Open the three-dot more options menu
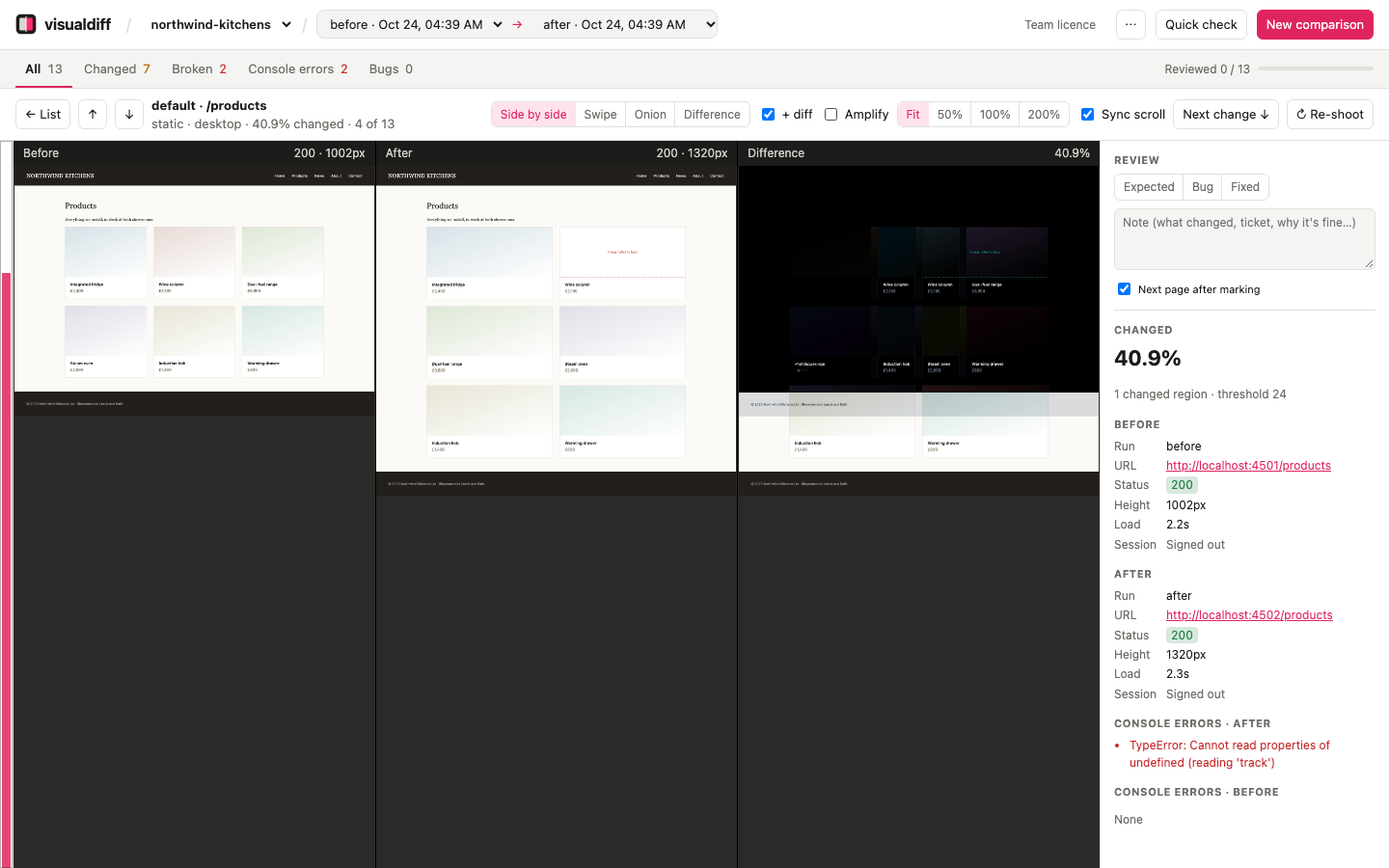Viewport: 1389px width, 868px height. pyautogui.click(x=1130, y=24)
